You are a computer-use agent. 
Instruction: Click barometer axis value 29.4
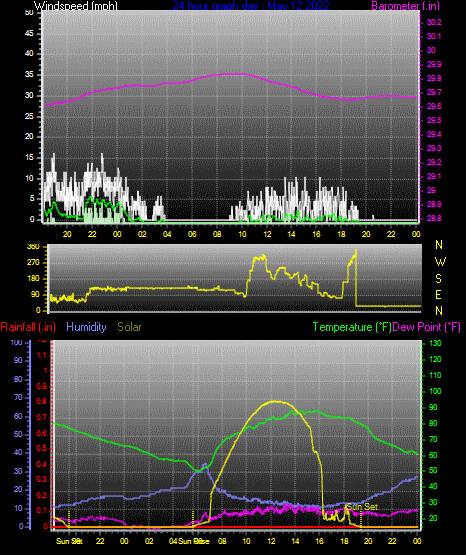click(434, 135)
